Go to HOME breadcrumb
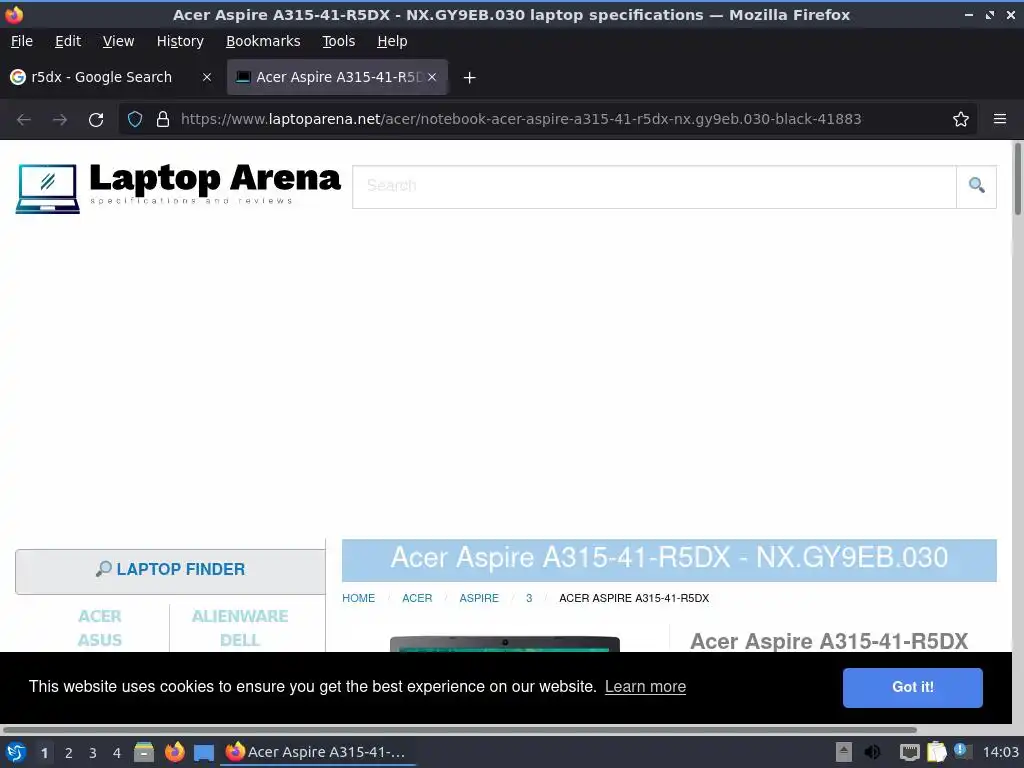Screen dimensions: 1024x768 tap(359, 598)
